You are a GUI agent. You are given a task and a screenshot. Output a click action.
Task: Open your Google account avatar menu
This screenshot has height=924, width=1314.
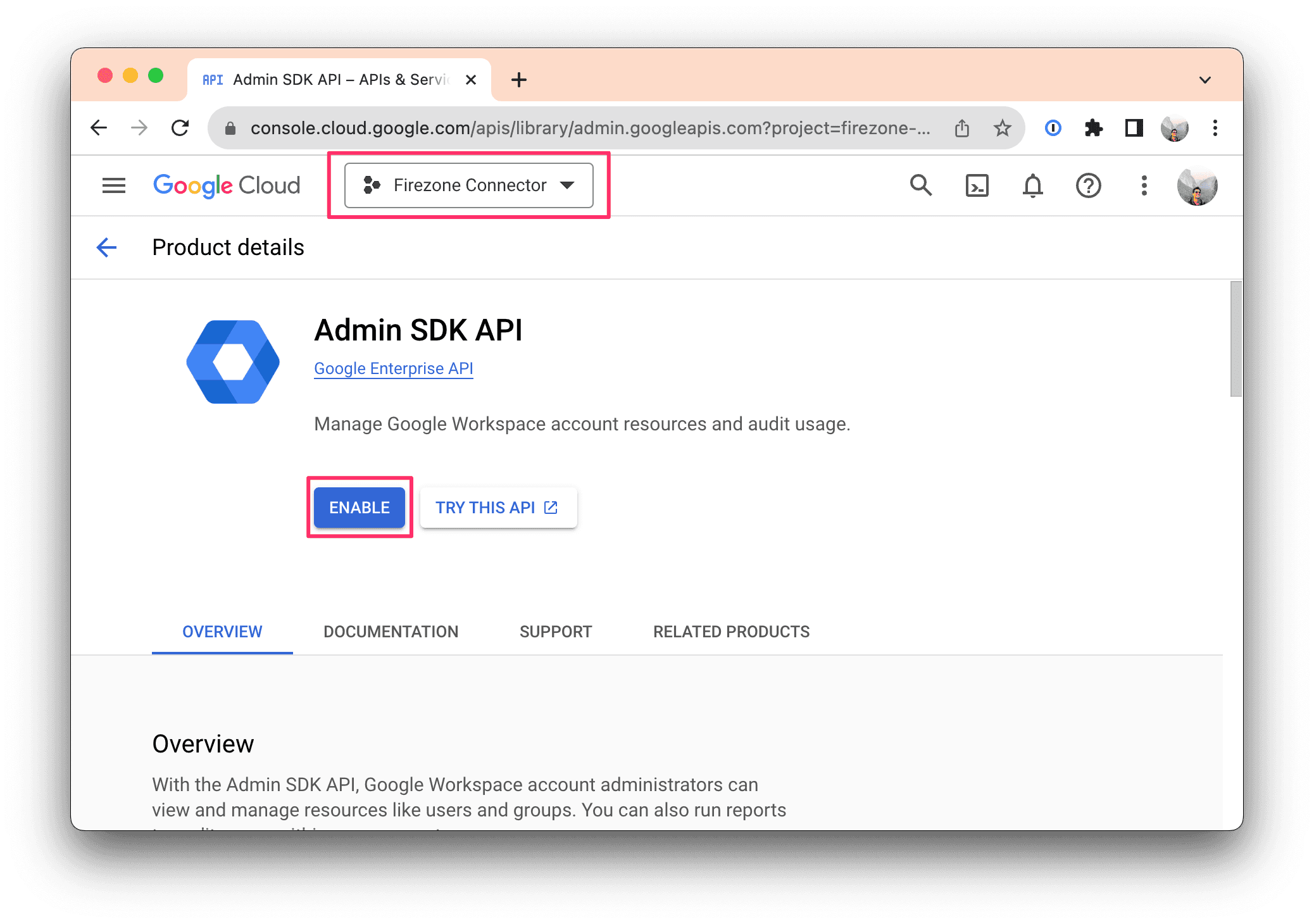[x=1198, y=185]
